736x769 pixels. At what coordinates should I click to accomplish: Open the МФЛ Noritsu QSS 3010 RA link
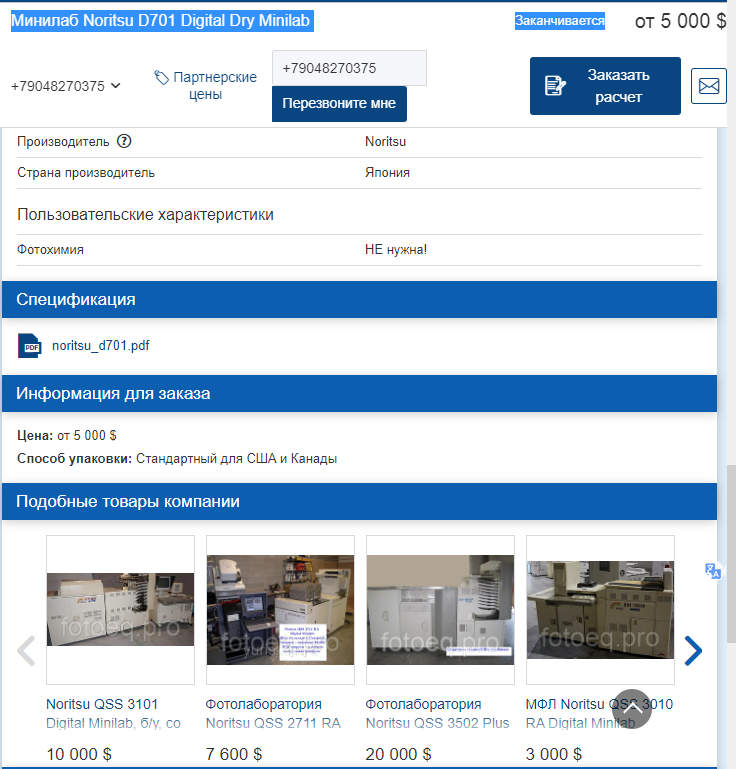(x=599, y=714)
